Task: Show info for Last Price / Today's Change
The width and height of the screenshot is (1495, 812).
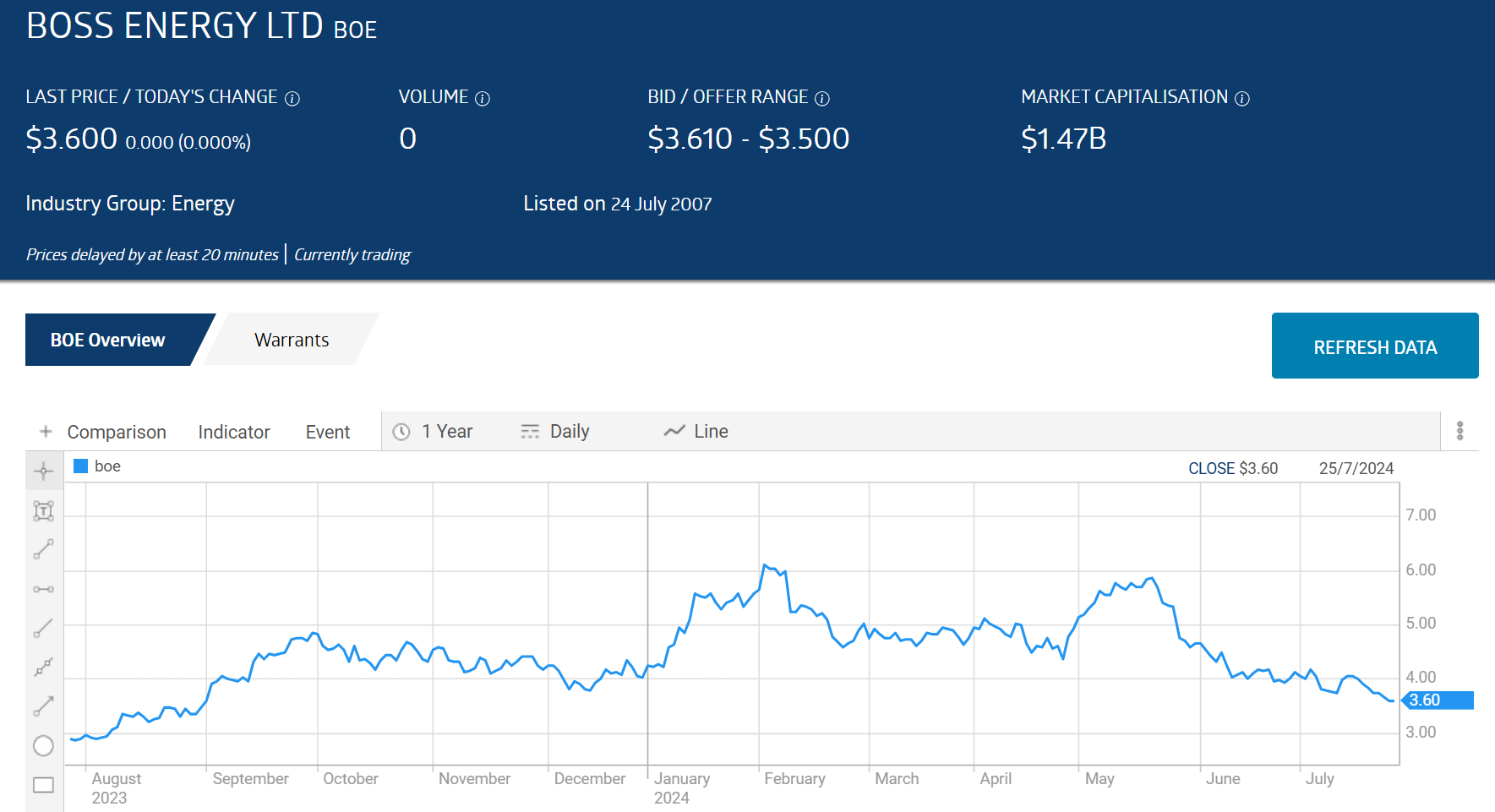Action: click(292, 99)
